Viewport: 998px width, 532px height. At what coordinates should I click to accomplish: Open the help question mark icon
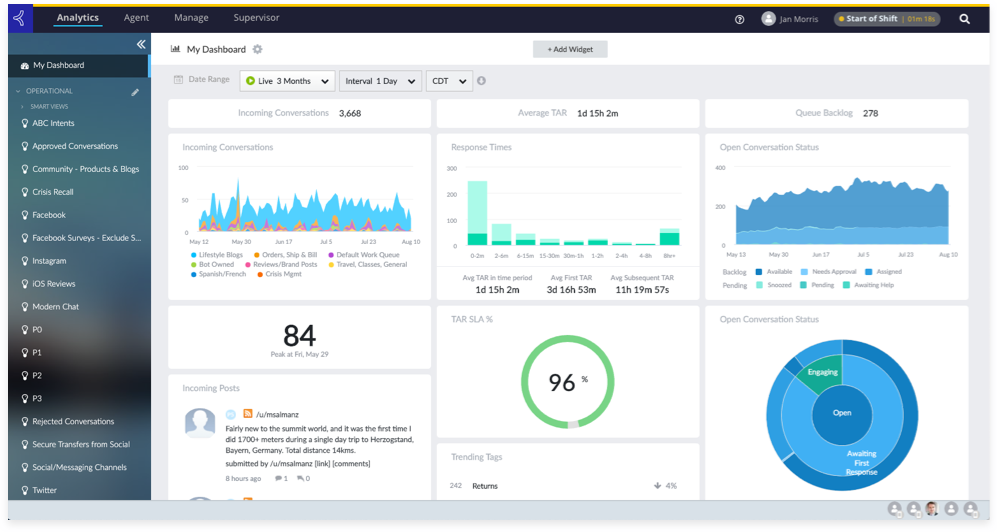[740, 19]
